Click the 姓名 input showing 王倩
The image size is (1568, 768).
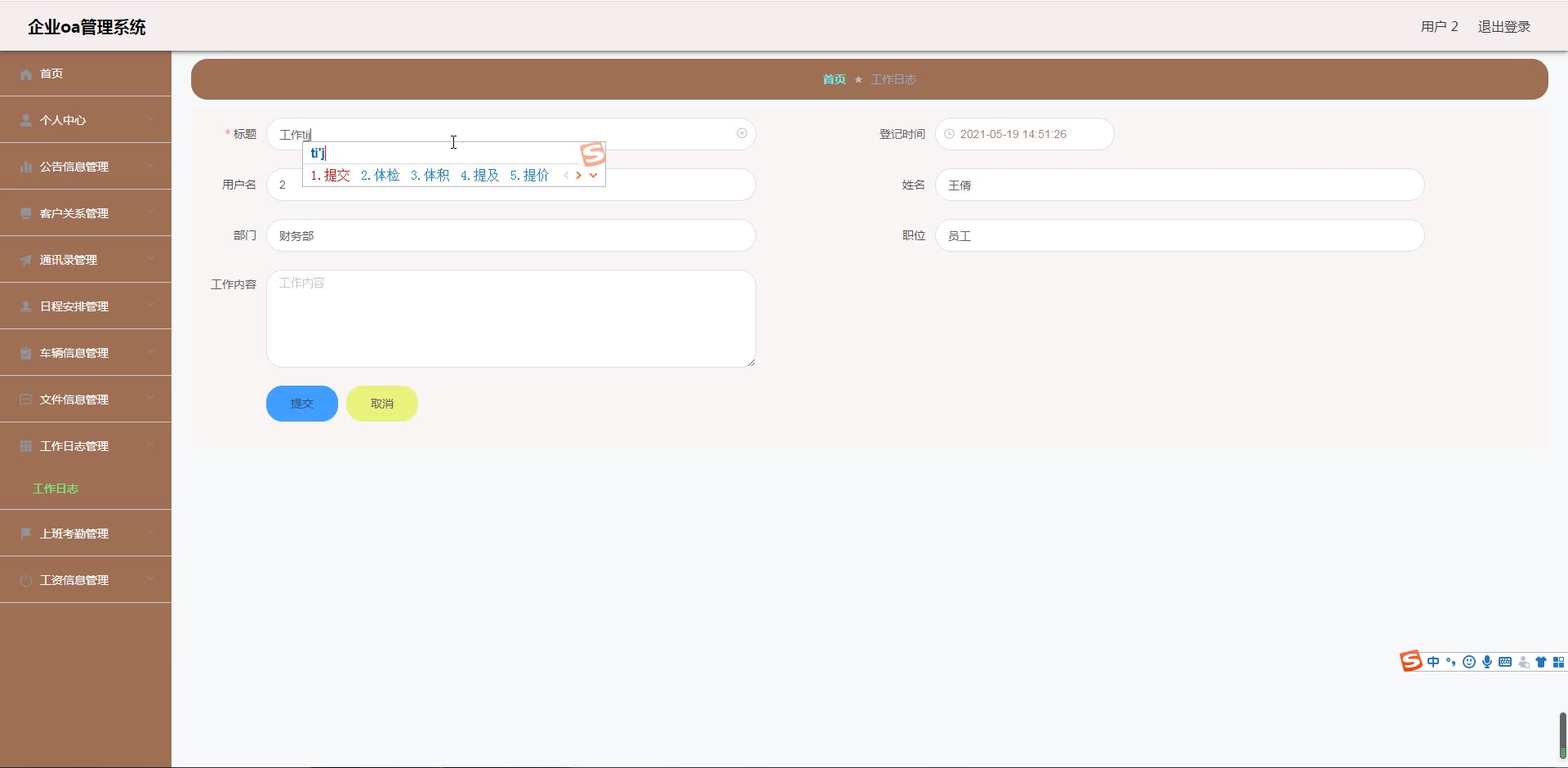coord(1180,185)
